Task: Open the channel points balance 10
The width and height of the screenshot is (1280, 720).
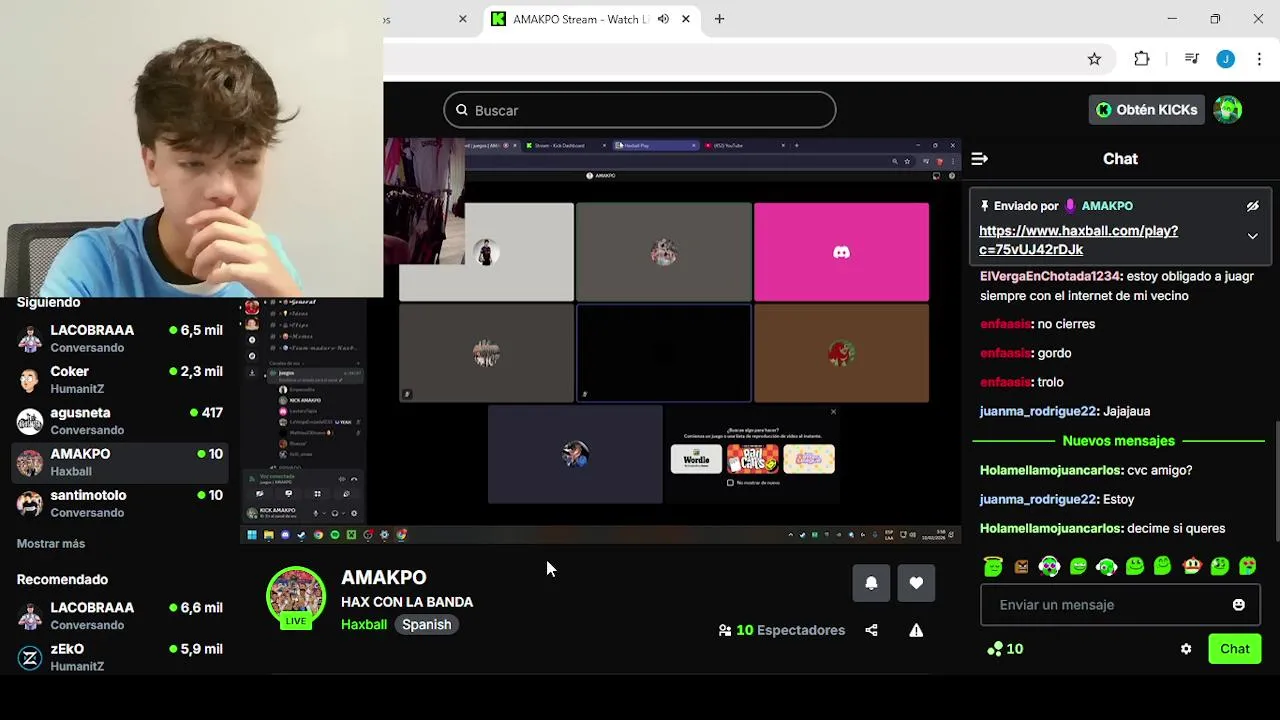Action: coord(1005,649)
